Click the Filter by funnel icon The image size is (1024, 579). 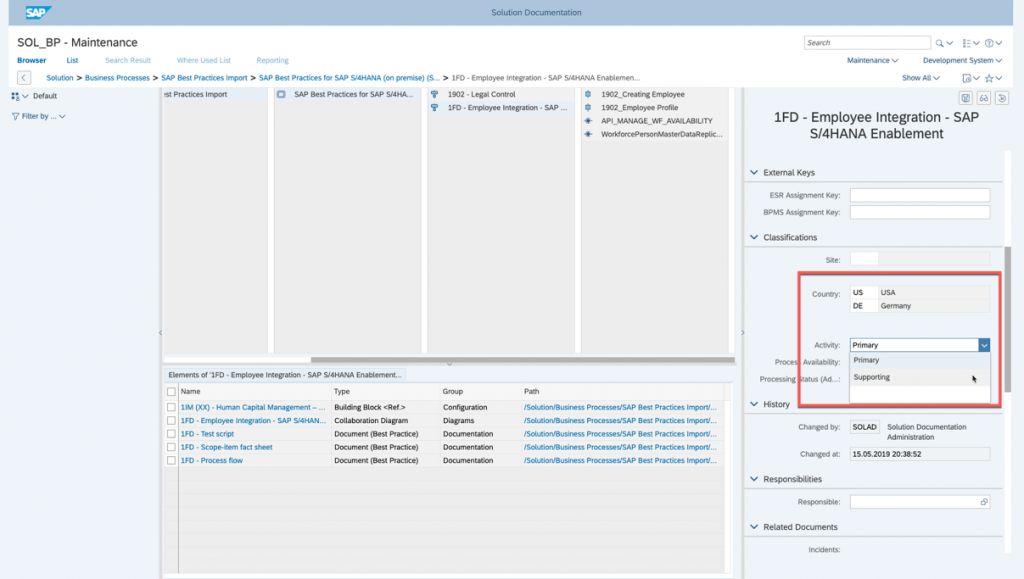15,116
